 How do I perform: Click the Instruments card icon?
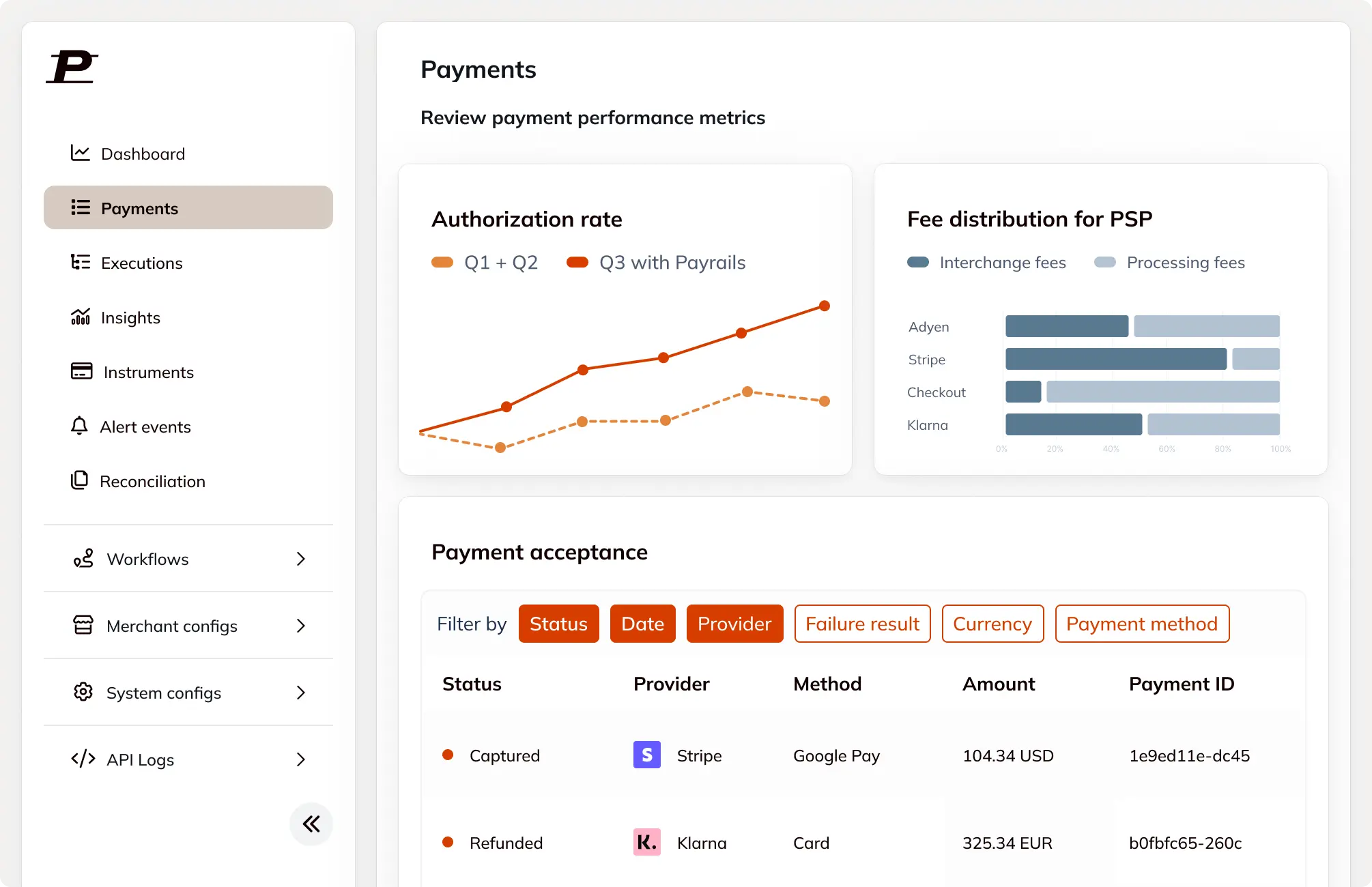point(81,371)
